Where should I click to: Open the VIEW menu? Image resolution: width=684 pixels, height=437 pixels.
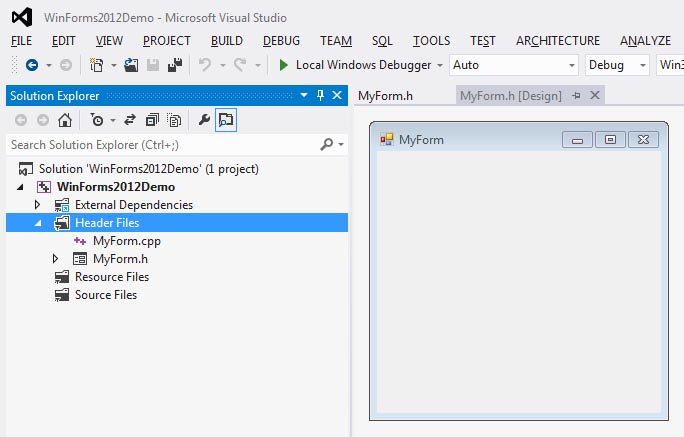[109, 41]
